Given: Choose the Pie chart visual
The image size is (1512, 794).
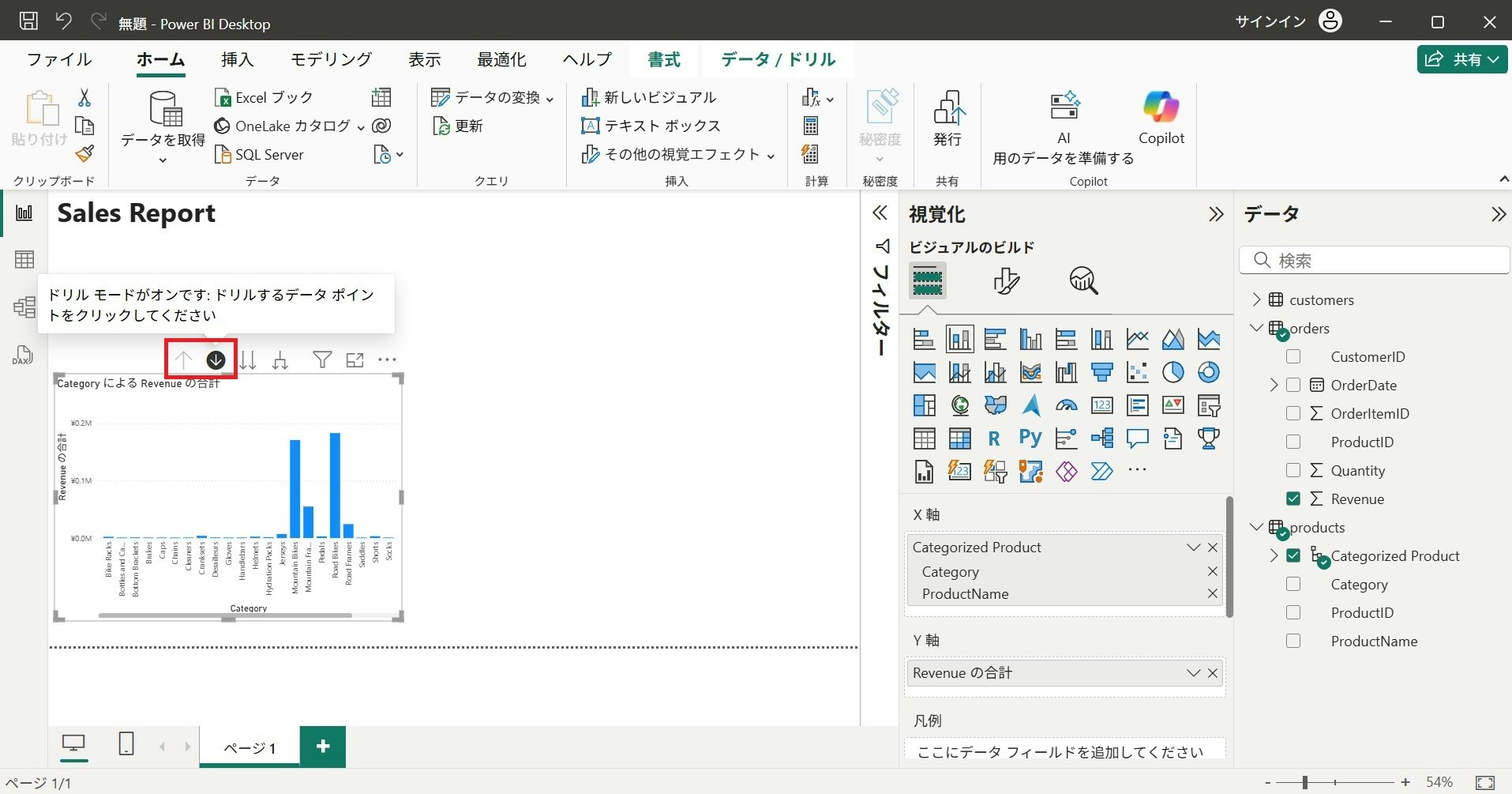Looking at the screenshot, I should 1173,372.
